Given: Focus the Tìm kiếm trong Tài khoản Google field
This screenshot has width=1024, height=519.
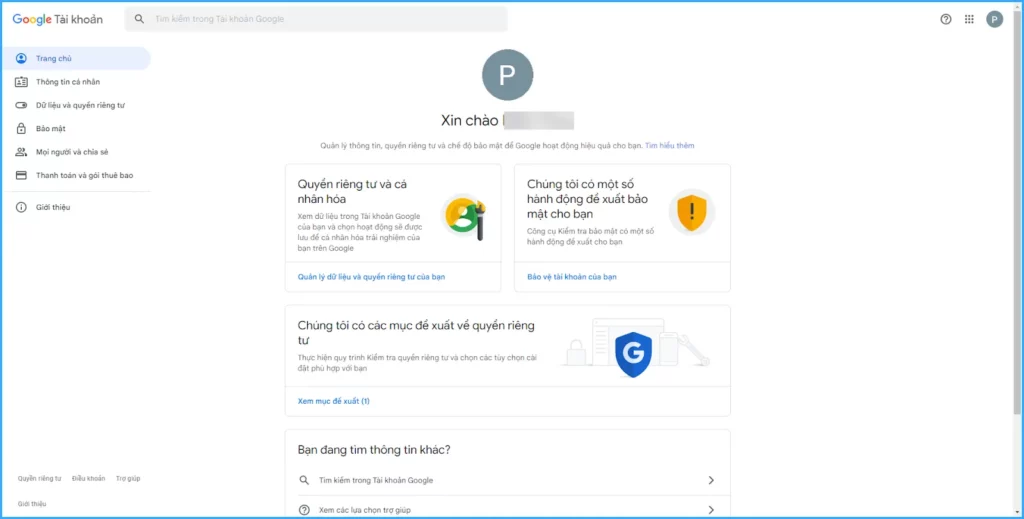Looking at the screenshot, I should point(316,19).
